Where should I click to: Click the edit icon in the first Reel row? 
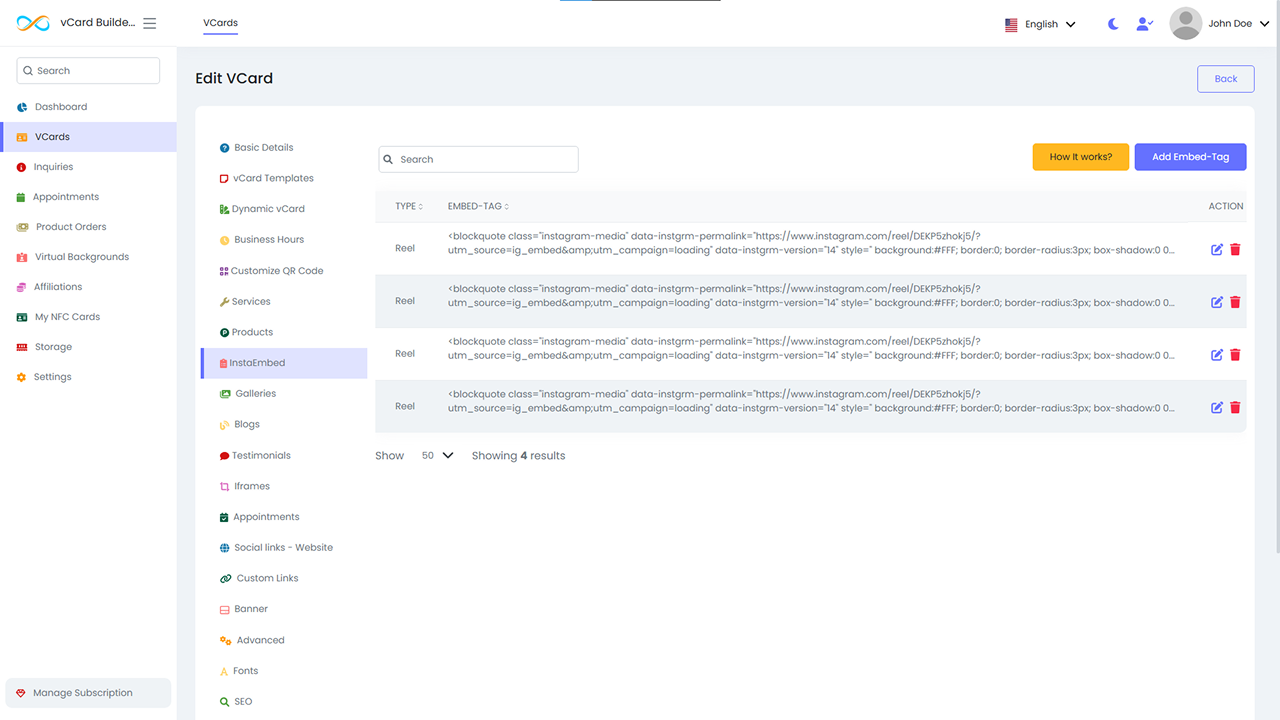click(x=1217, y=250)
